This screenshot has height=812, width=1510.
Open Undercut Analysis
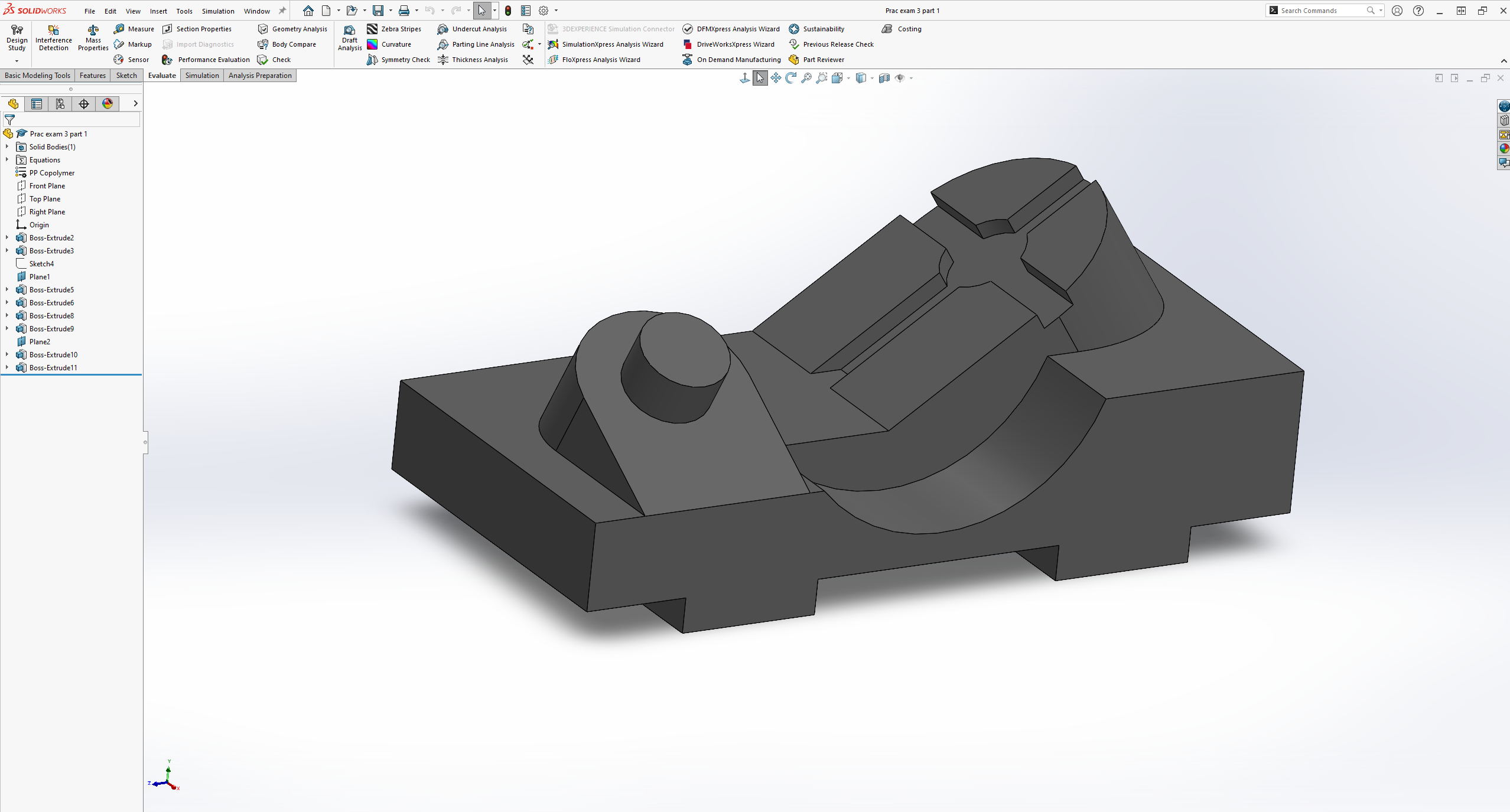pos(472,29)
